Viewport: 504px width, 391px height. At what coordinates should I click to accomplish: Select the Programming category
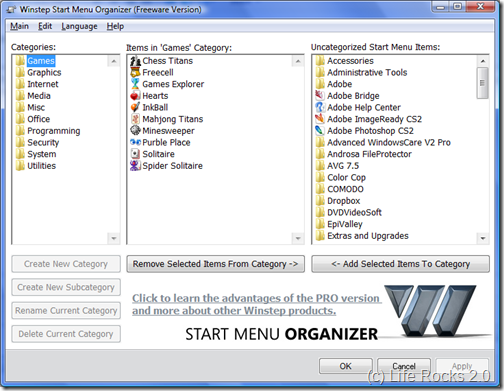(54, 131)
